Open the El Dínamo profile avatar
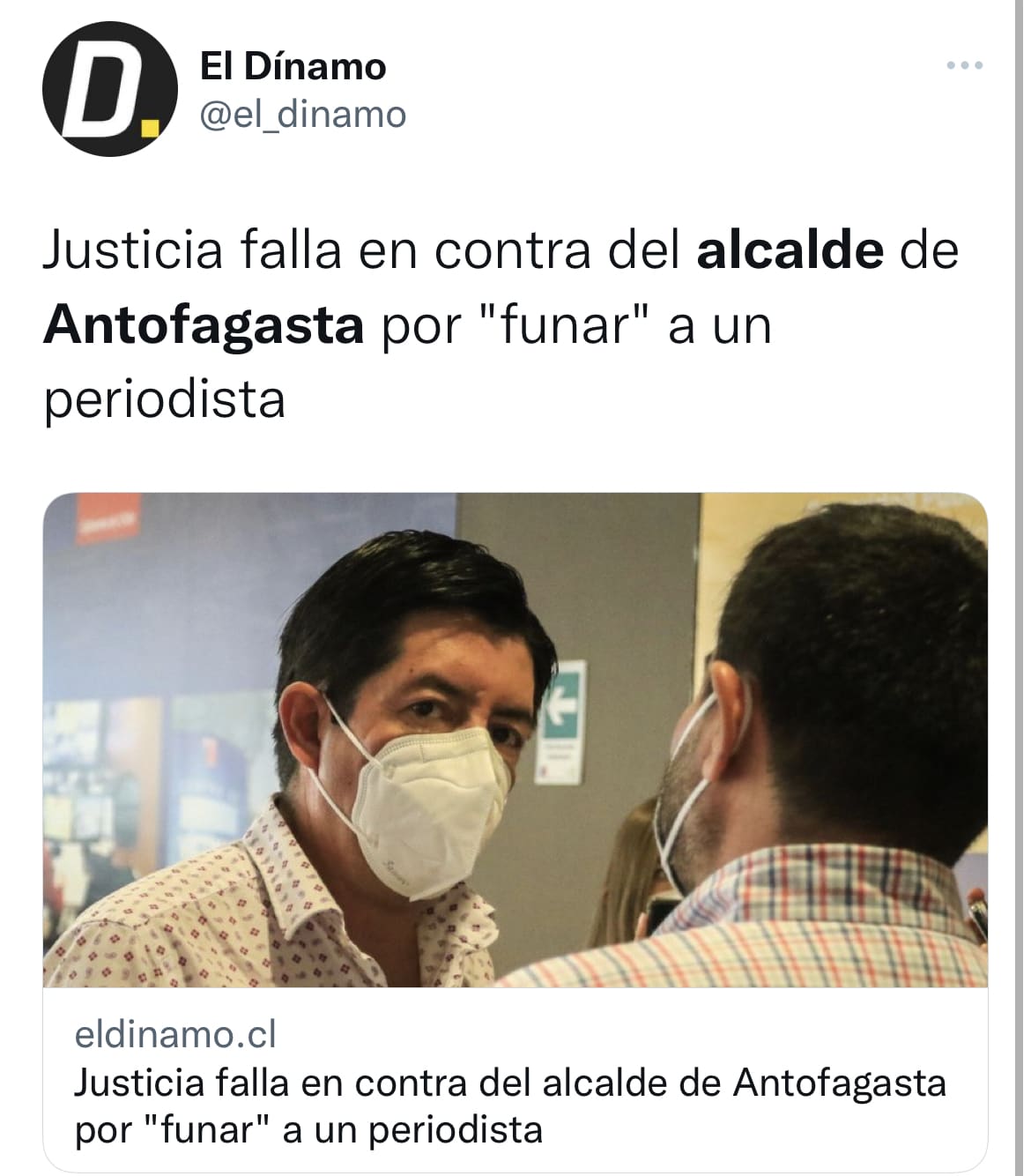 110,89
